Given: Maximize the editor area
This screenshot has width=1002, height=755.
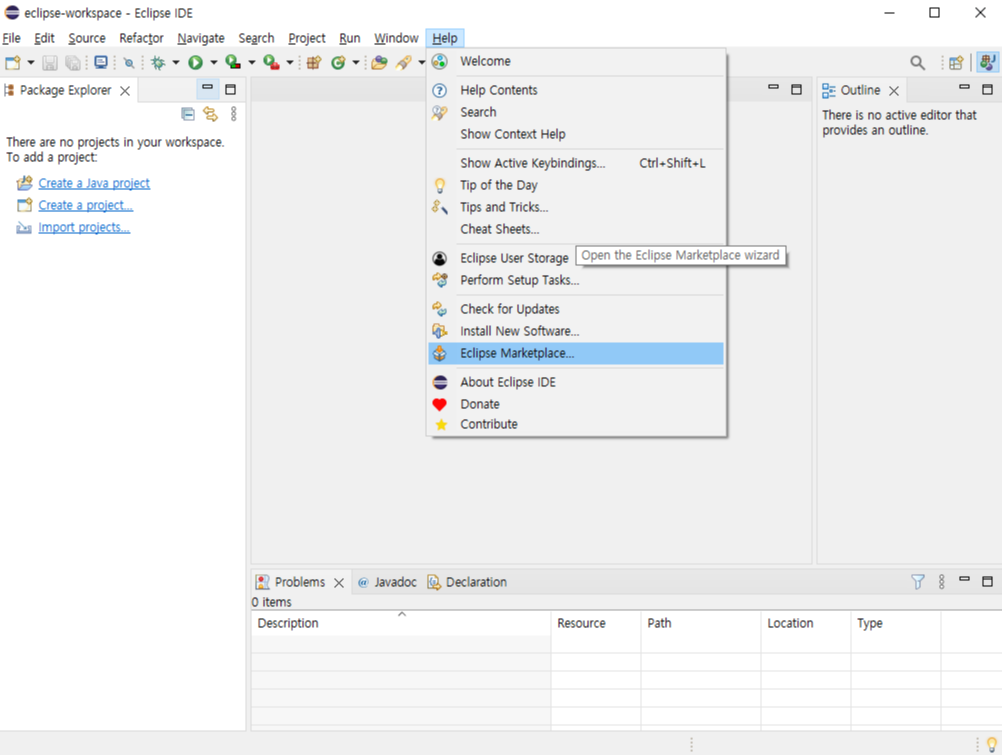Looking at the screenshot, I should coord(796,90).
